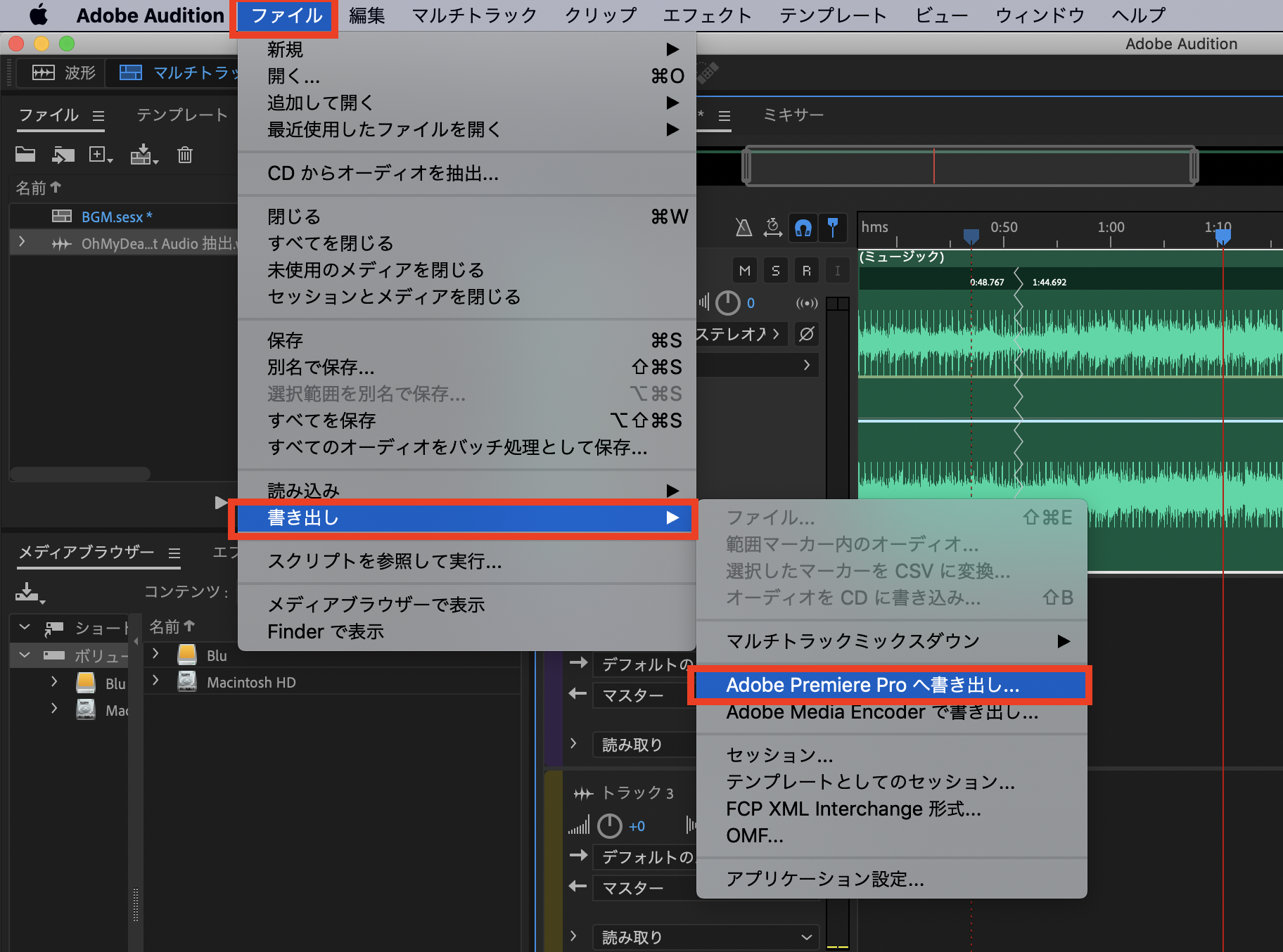
Task: Toggle the snapping magnet icon
Action: 803,227
